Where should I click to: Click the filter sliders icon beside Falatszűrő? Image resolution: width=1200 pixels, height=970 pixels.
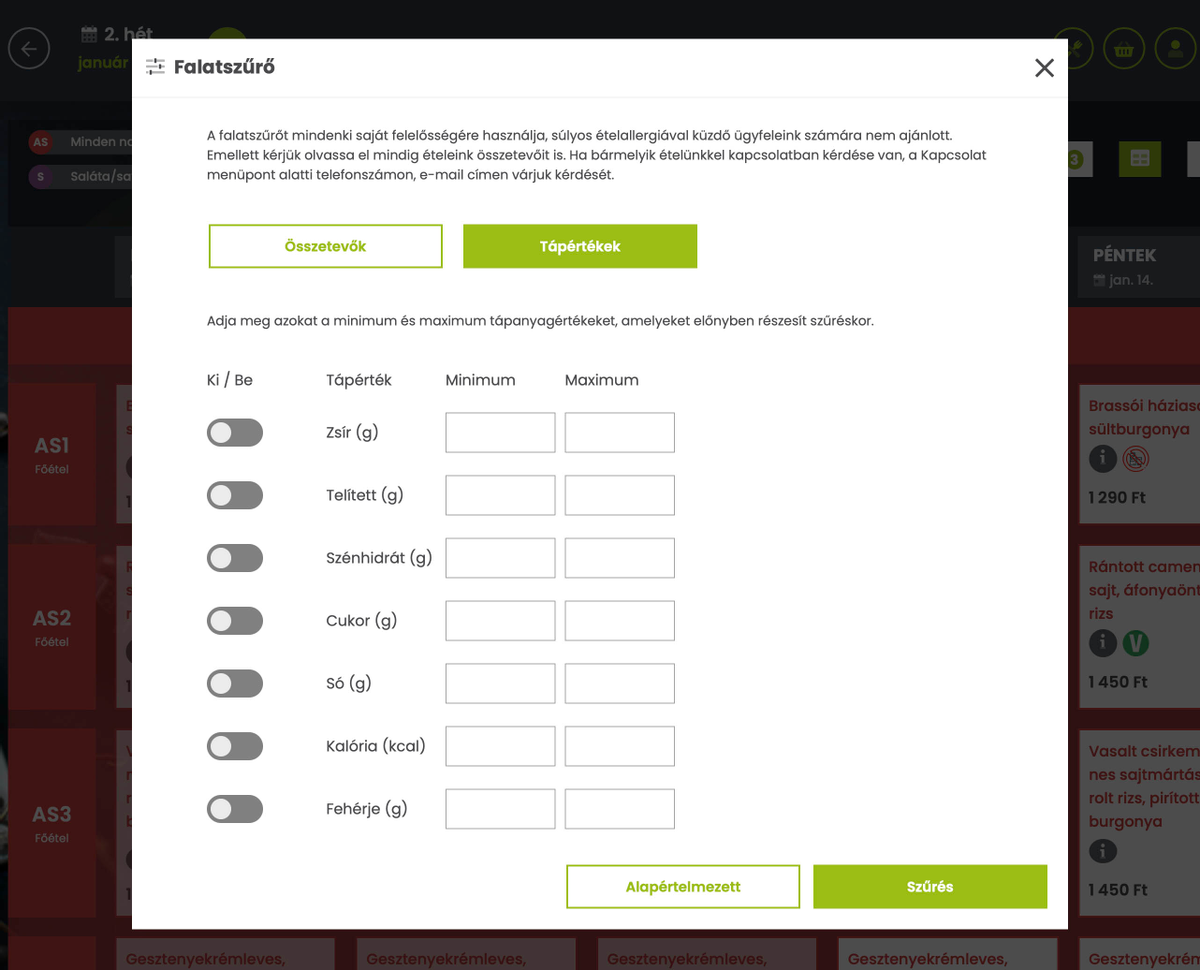155,67
